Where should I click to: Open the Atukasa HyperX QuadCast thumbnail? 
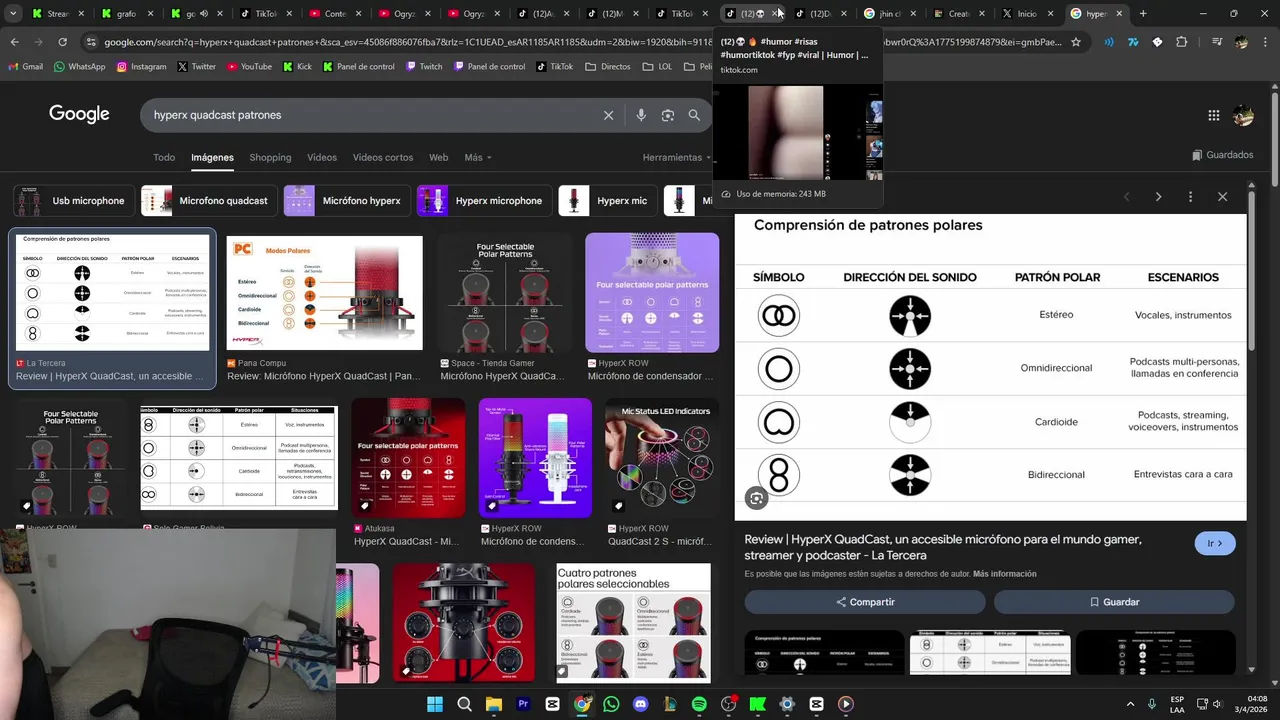point(408,458)
